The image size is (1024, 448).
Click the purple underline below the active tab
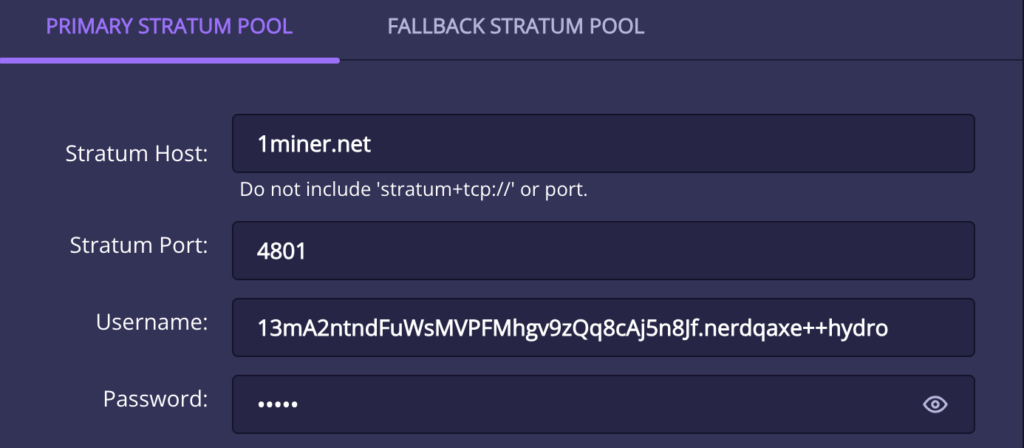(x=169, y=60)
